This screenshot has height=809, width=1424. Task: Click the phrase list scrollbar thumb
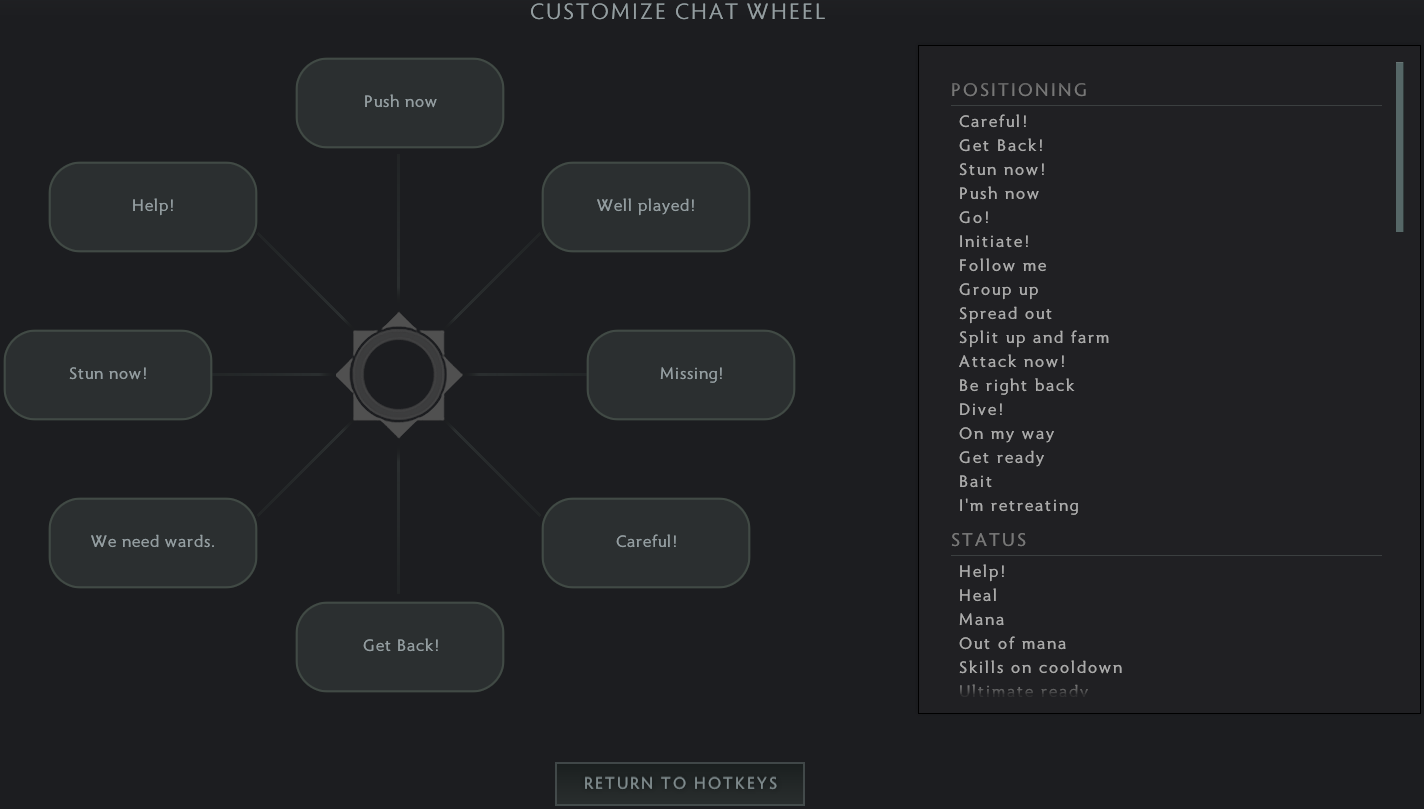(x=1400, y=147)
